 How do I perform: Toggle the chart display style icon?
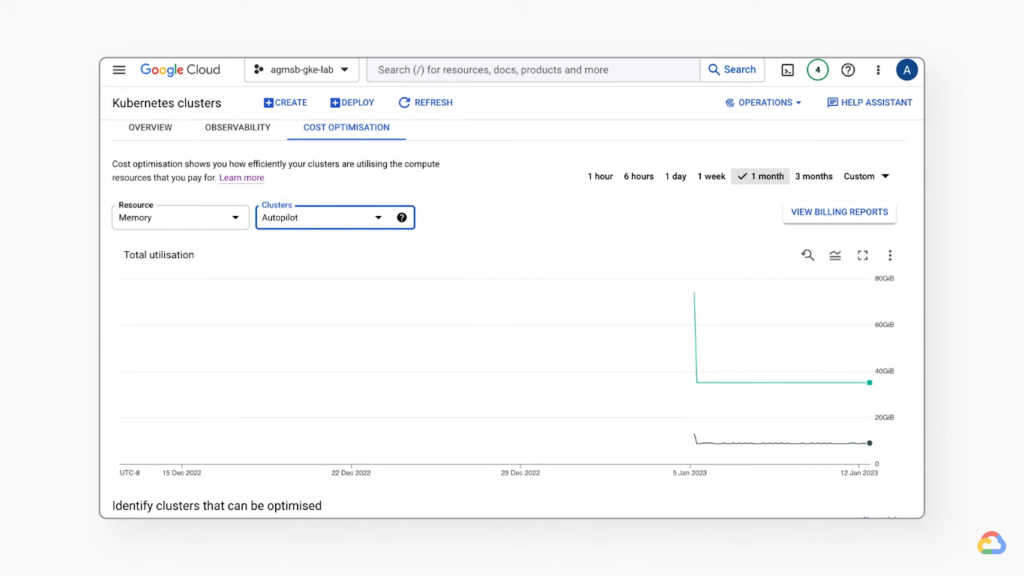tap(835, 255)
